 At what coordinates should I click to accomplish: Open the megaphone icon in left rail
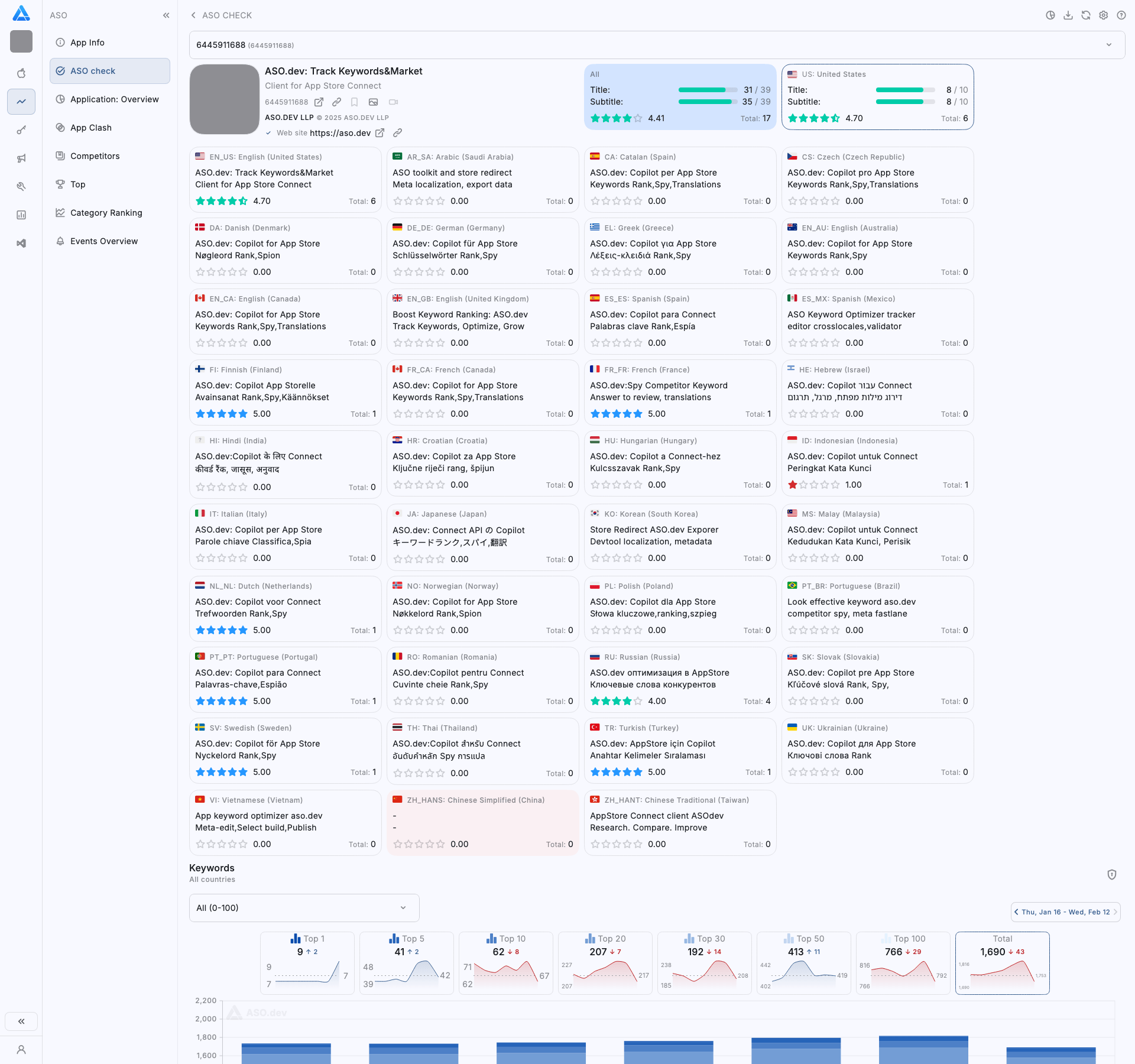click(21, 158)
